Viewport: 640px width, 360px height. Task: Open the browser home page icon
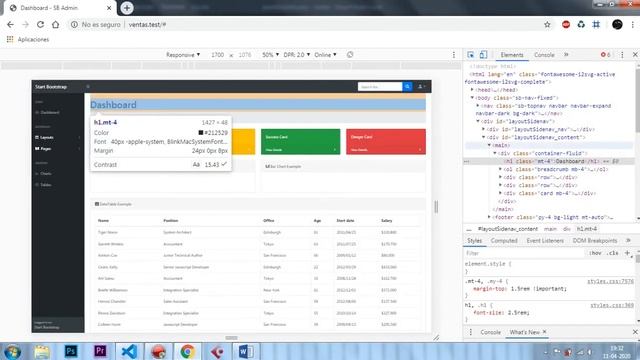point(56,24)
